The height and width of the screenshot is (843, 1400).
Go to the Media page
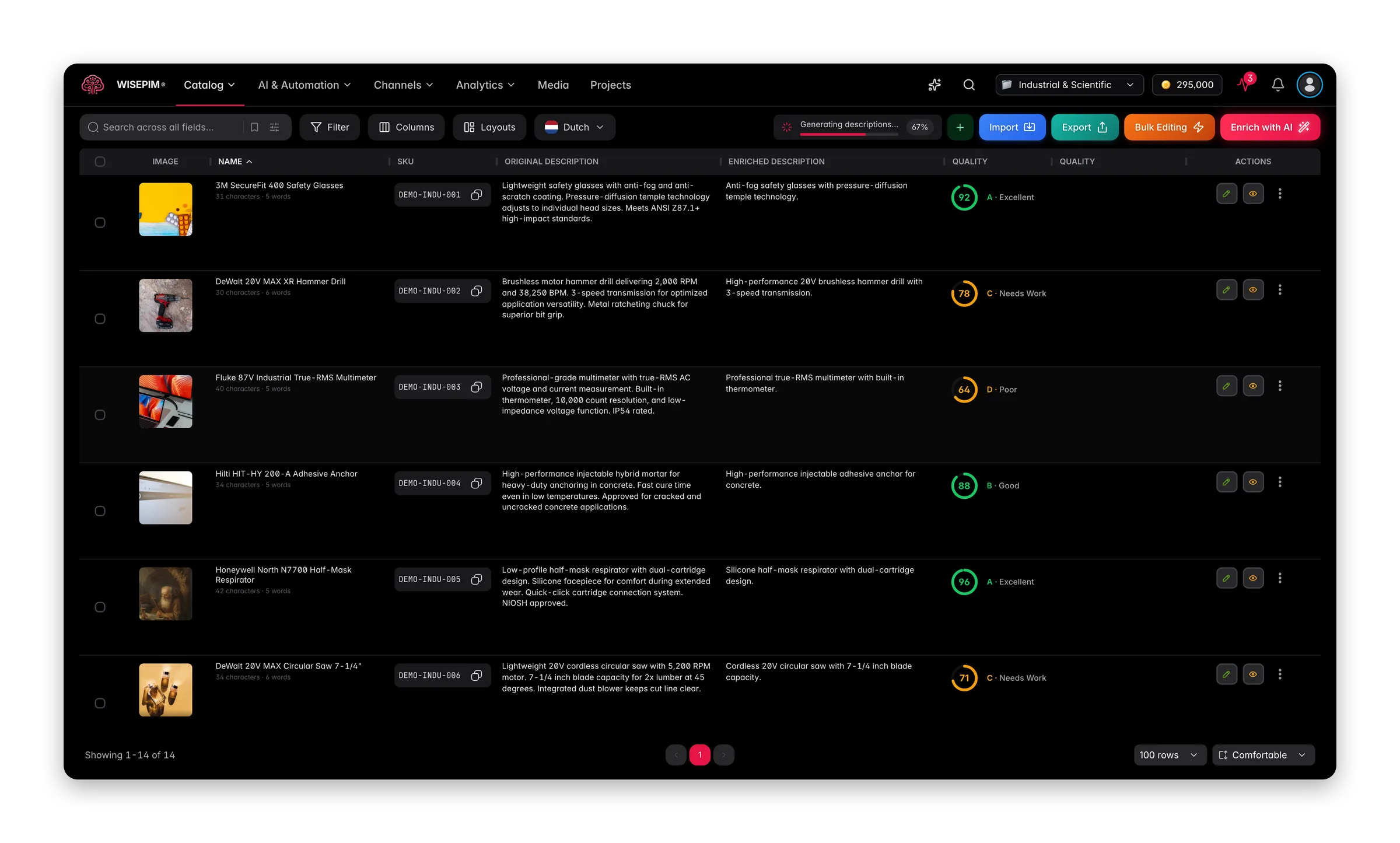[553, 85]
